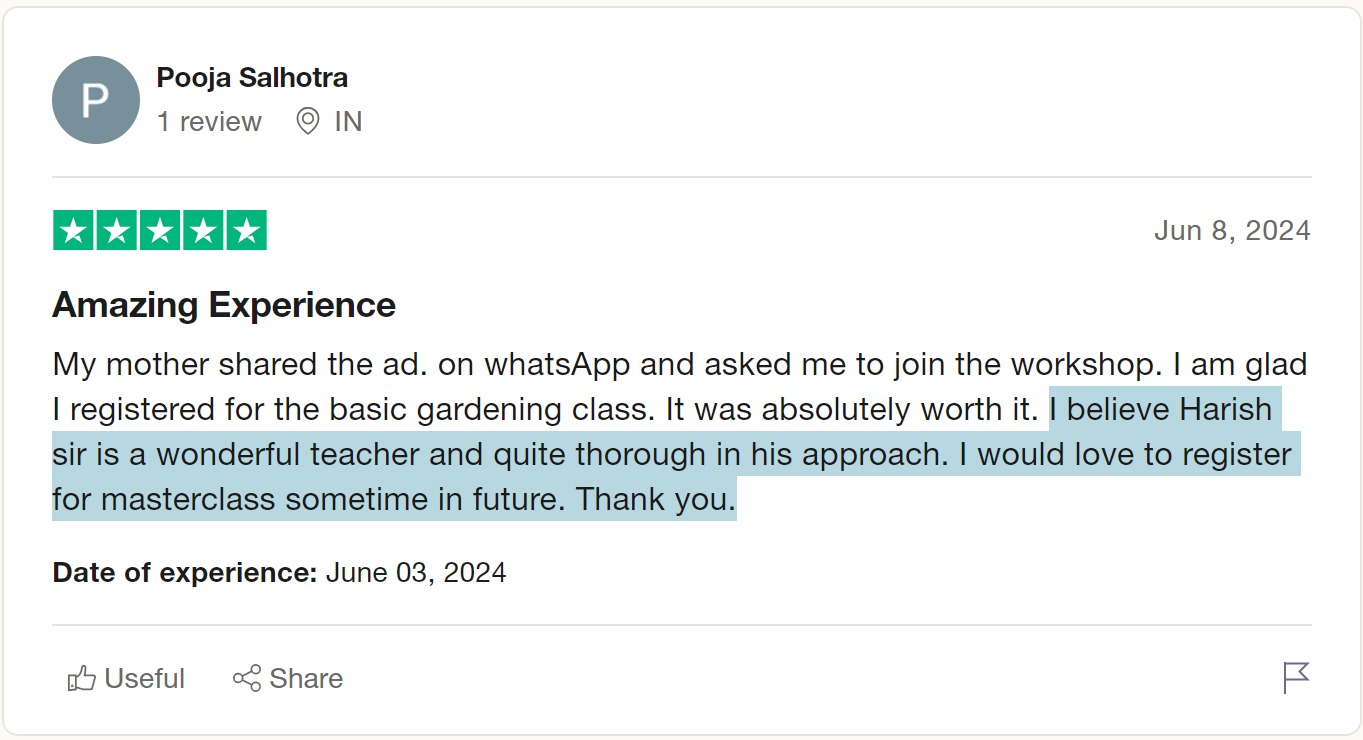Click the 'June 03, 2024' experience date
The width and height of the screenshot is (1363, 740).
click(x=416, y=573)
